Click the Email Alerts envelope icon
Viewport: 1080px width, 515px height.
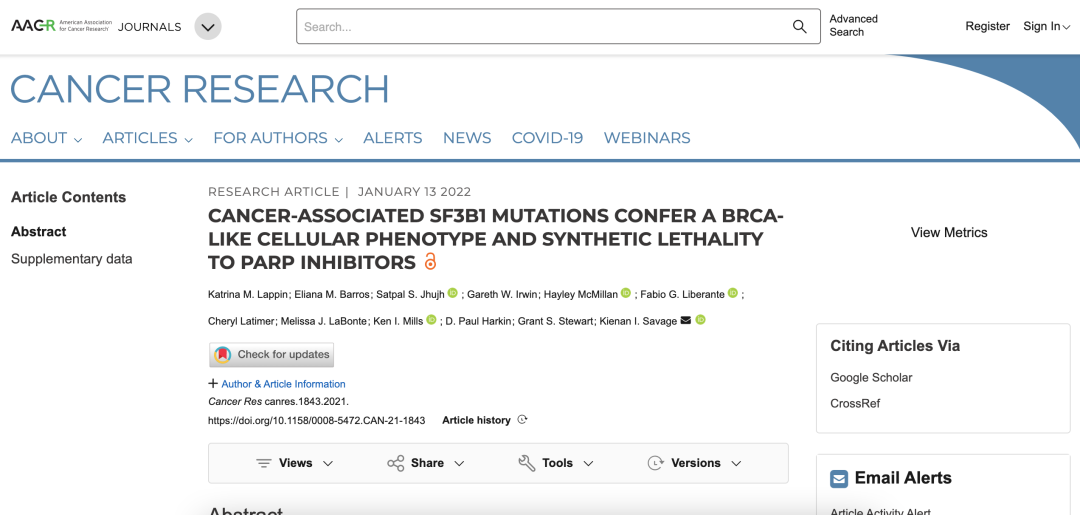[x=839, y=479]
